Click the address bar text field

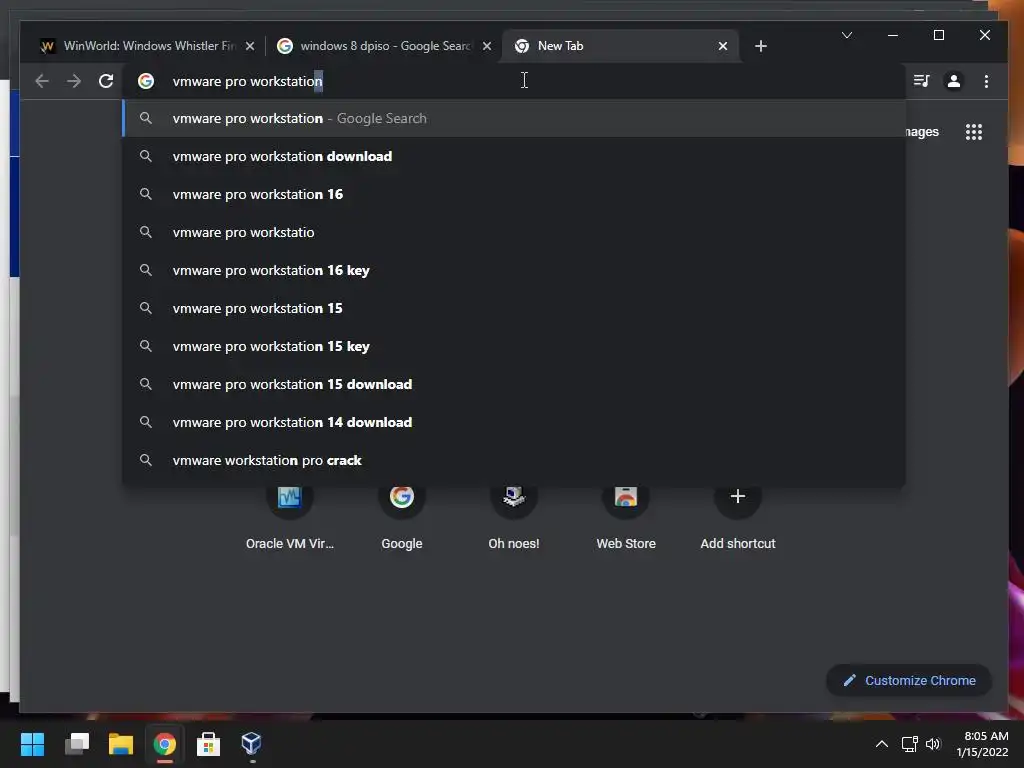[516, 81]
